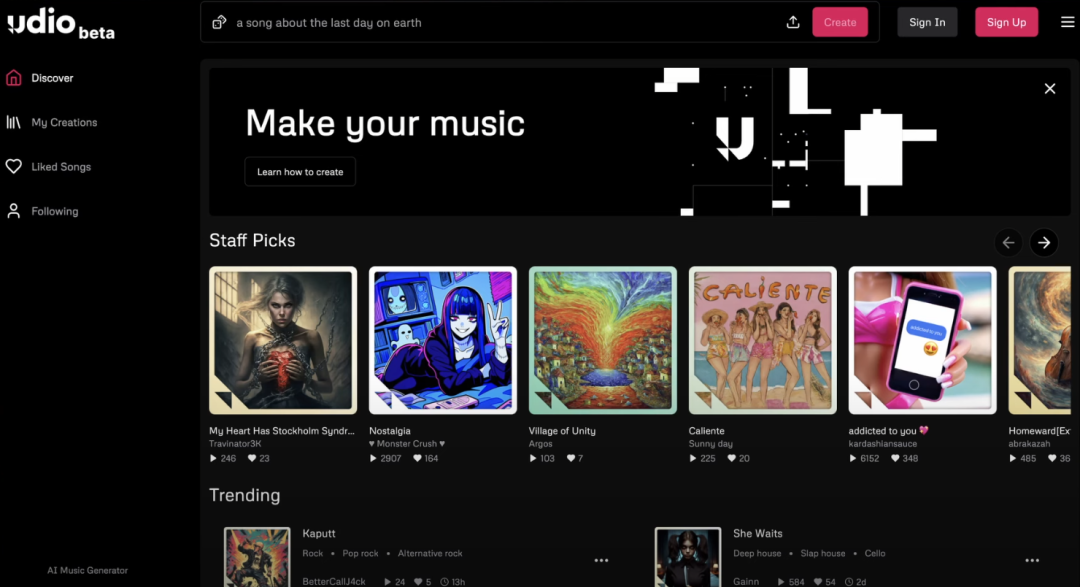Click the Sign In button
Screen dimensions: 1080x587
(927, 22)
